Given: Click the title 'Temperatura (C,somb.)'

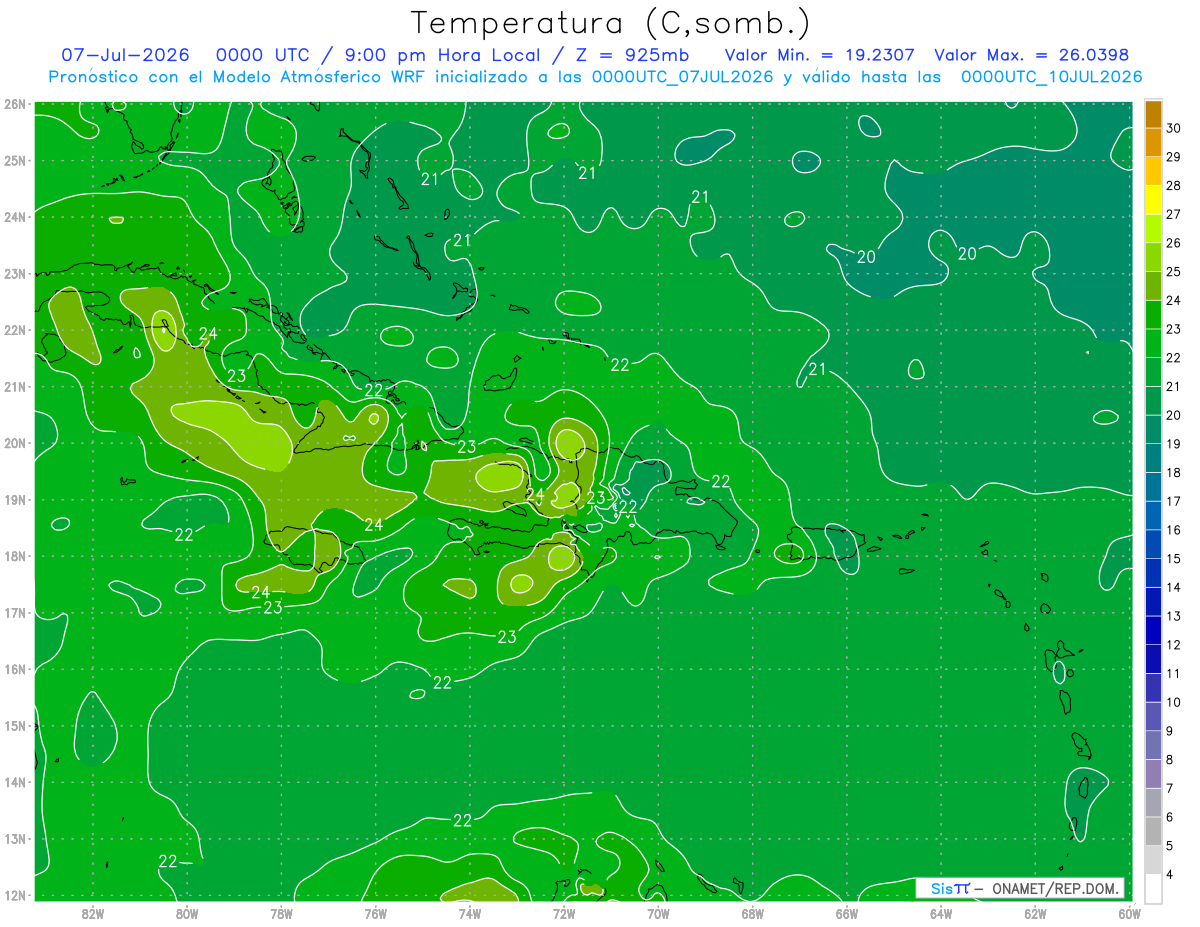Looking at the screenshot, I should tap(611, 23).
